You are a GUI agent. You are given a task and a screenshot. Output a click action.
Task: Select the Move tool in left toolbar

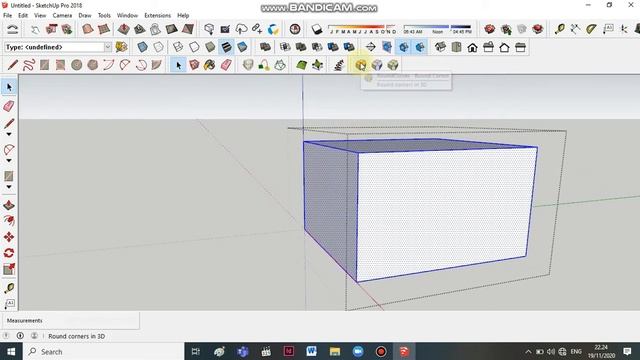click(x=9, y=237)
